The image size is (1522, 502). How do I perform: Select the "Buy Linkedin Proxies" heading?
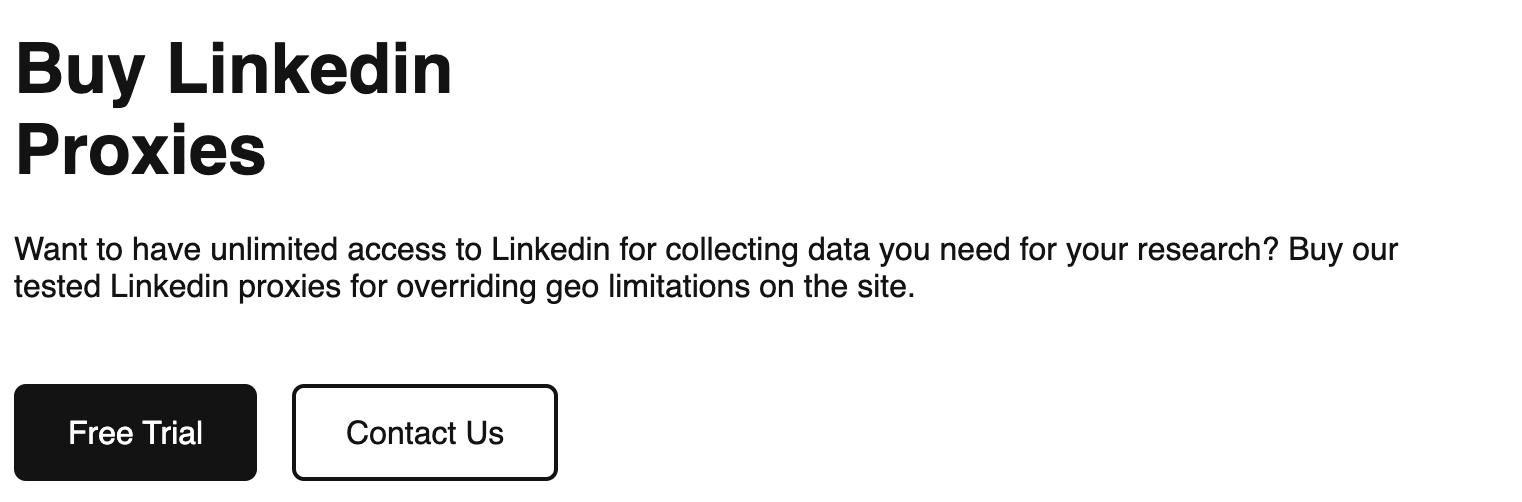pos(234,110)
